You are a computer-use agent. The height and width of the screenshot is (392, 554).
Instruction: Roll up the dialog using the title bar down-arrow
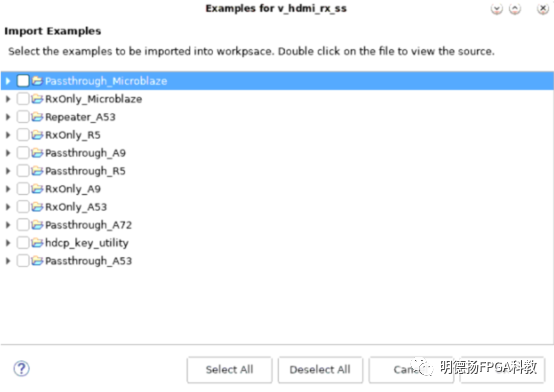(497, 8)
